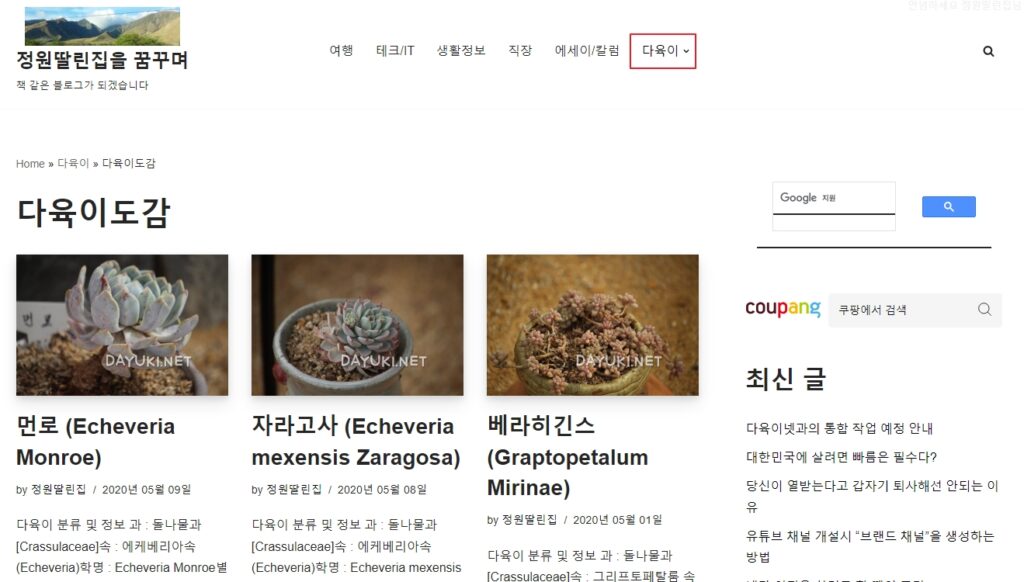The width and height of the screenshot is (1024, 582).
Task: Click the 쿠팡에서 검색 input field
Action: (x=903, y=310)
